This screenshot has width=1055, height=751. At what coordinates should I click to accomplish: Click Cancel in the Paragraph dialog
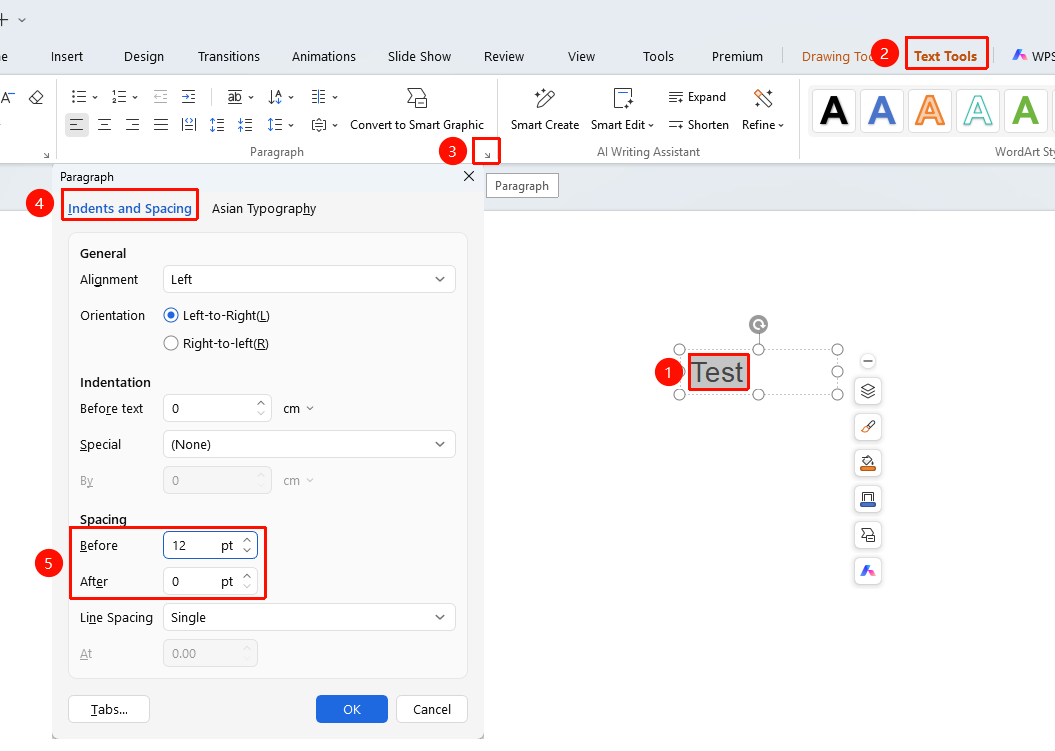[x=432, y=709]
